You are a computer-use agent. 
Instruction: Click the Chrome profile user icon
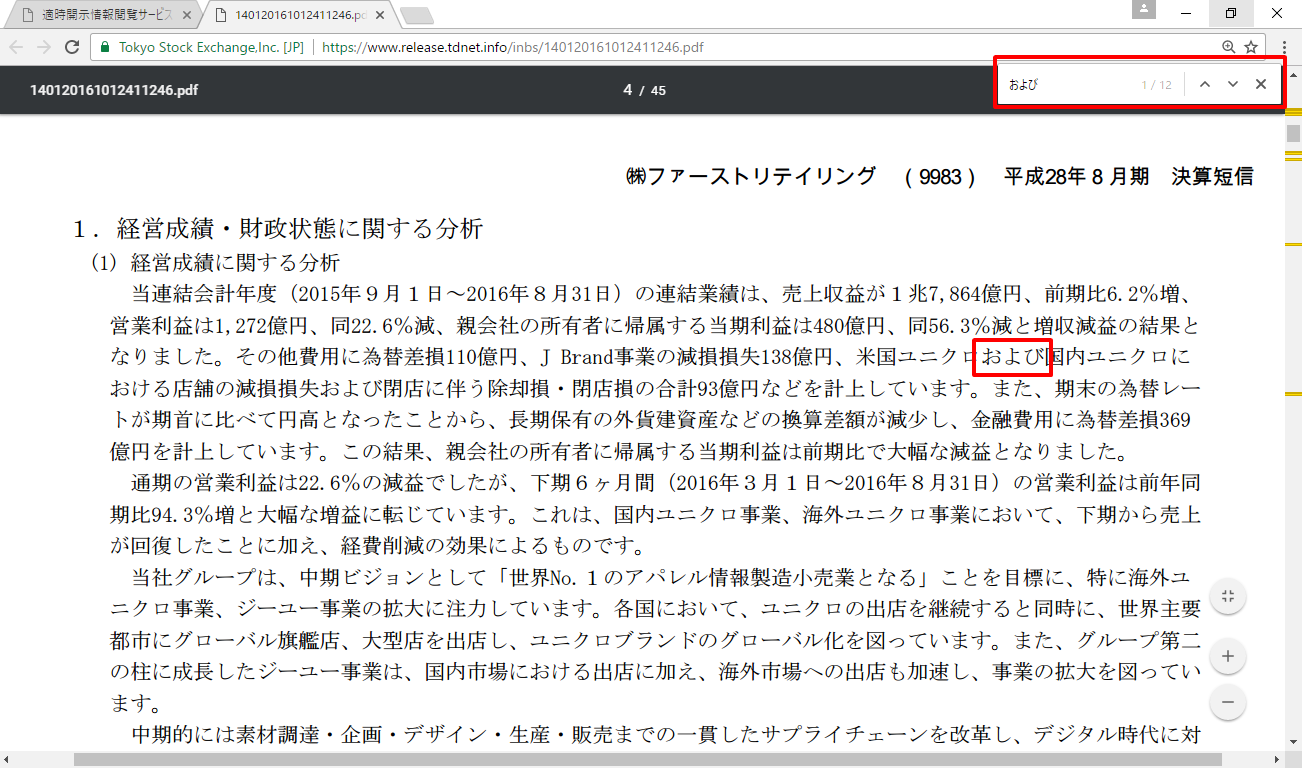click(x=1145, y=10)
